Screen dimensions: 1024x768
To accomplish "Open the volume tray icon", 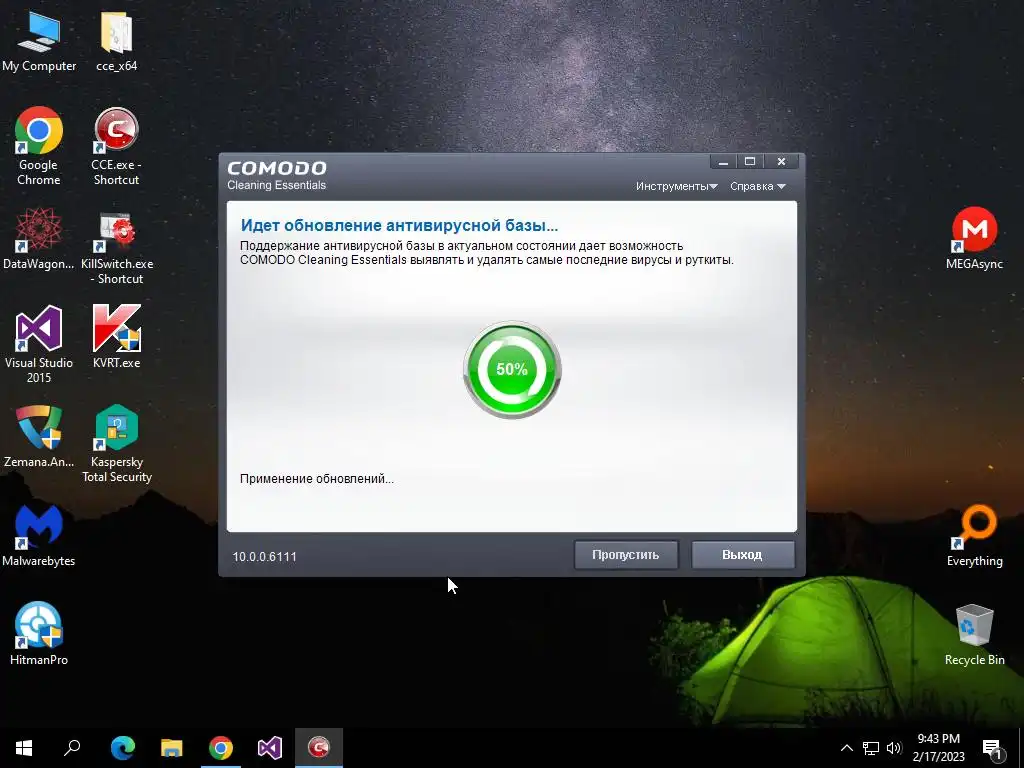I will (x=894, y=748).
